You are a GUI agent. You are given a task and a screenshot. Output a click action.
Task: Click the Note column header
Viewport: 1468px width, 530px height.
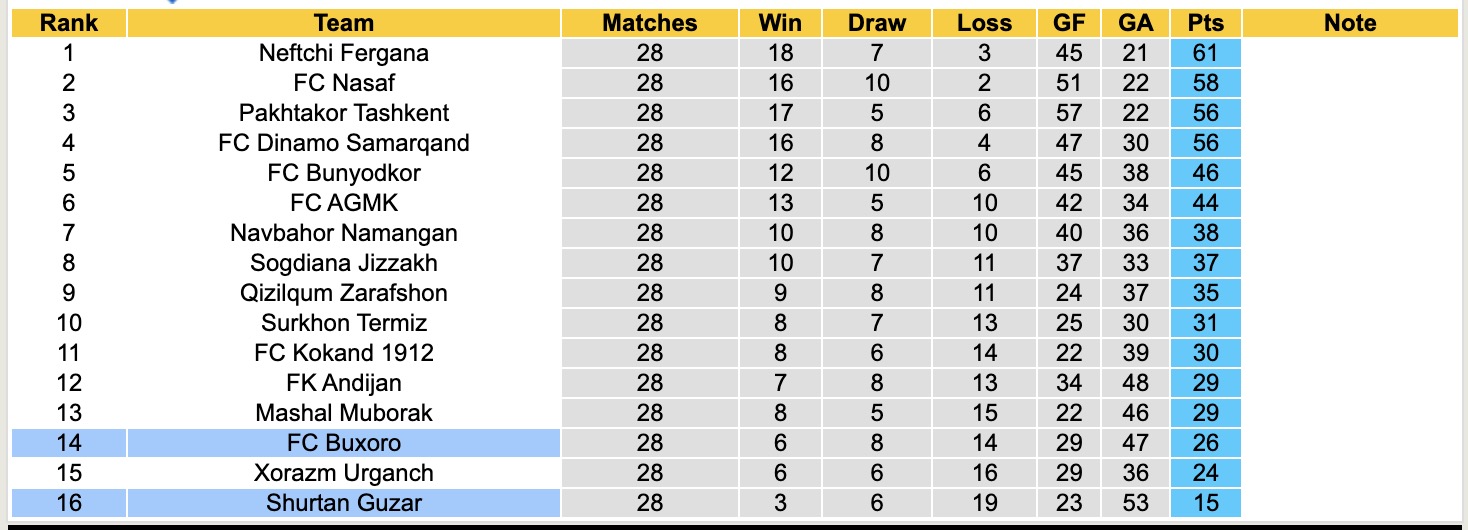click(1350, 23)
